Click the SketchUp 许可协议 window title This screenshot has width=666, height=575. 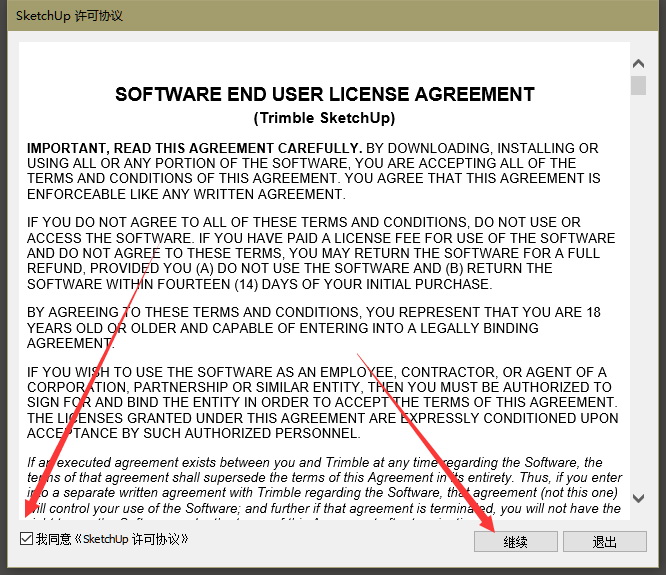69,16
